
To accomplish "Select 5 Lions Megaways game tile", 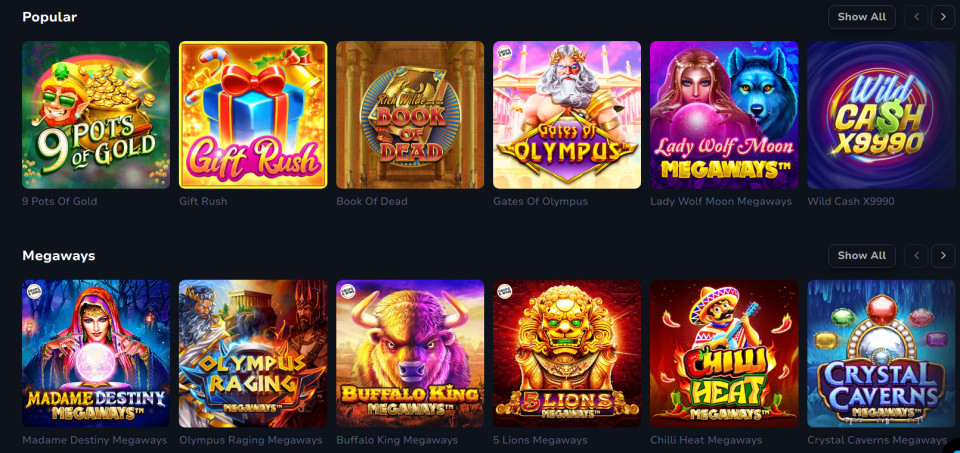I will pyautogui.click(x=567, y=354).
